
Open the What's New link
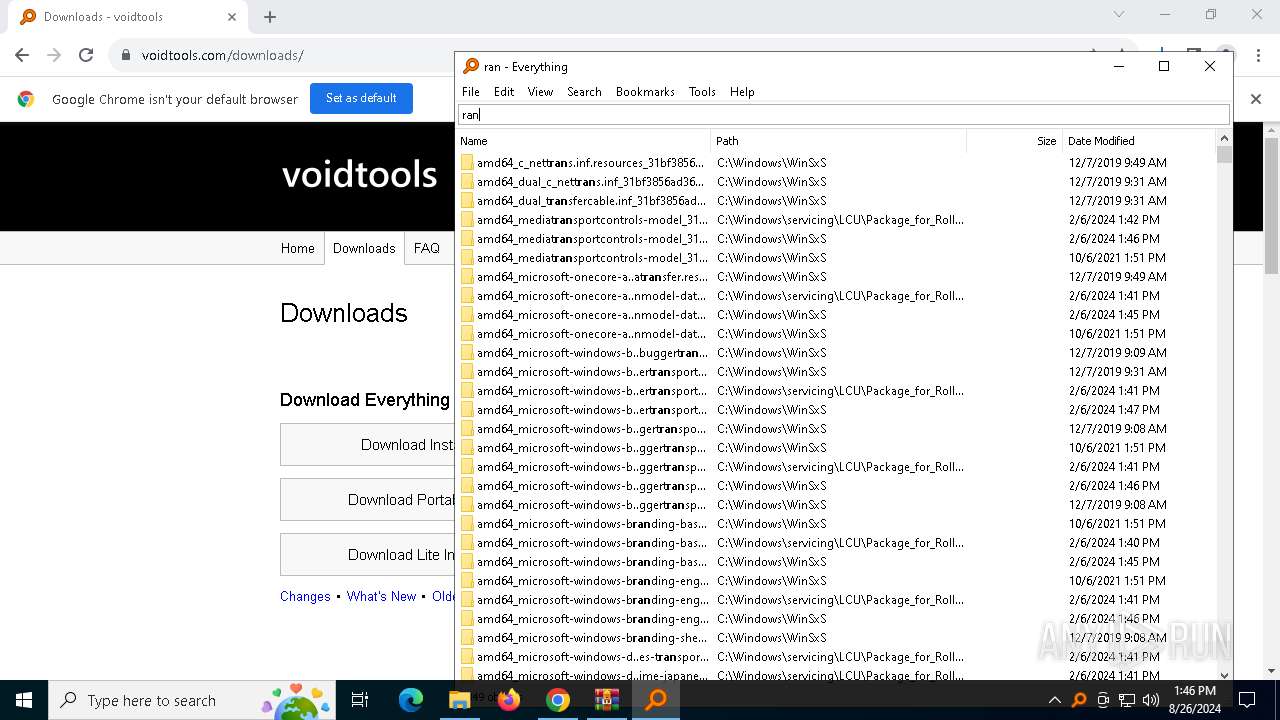tap(381, 596)
